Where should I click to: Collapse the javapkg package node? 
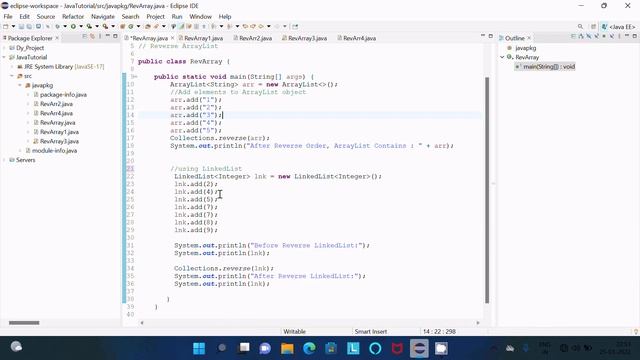click(20, 85)
